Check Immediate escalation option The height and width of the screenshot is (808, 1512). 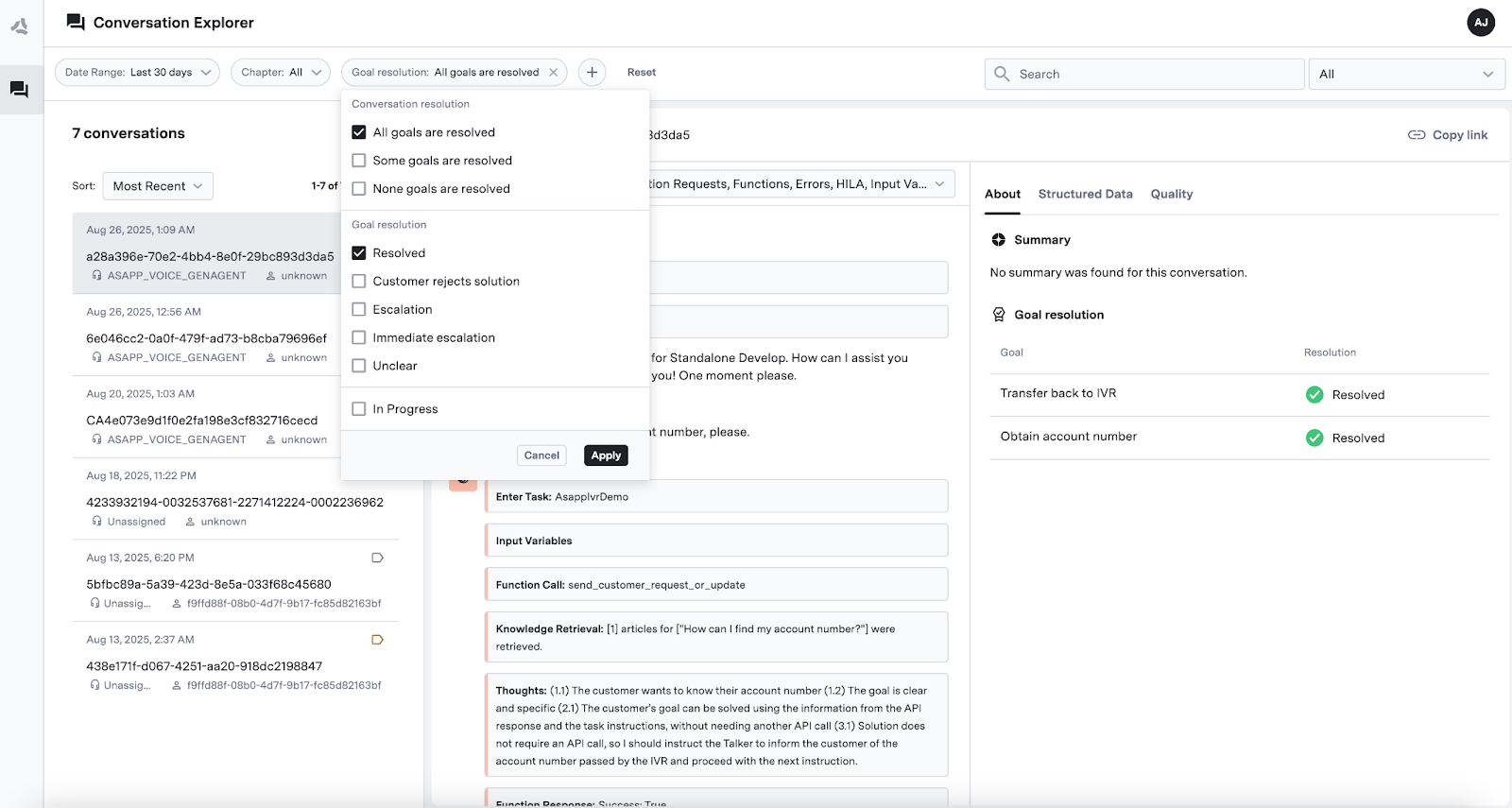click(359, 337)
